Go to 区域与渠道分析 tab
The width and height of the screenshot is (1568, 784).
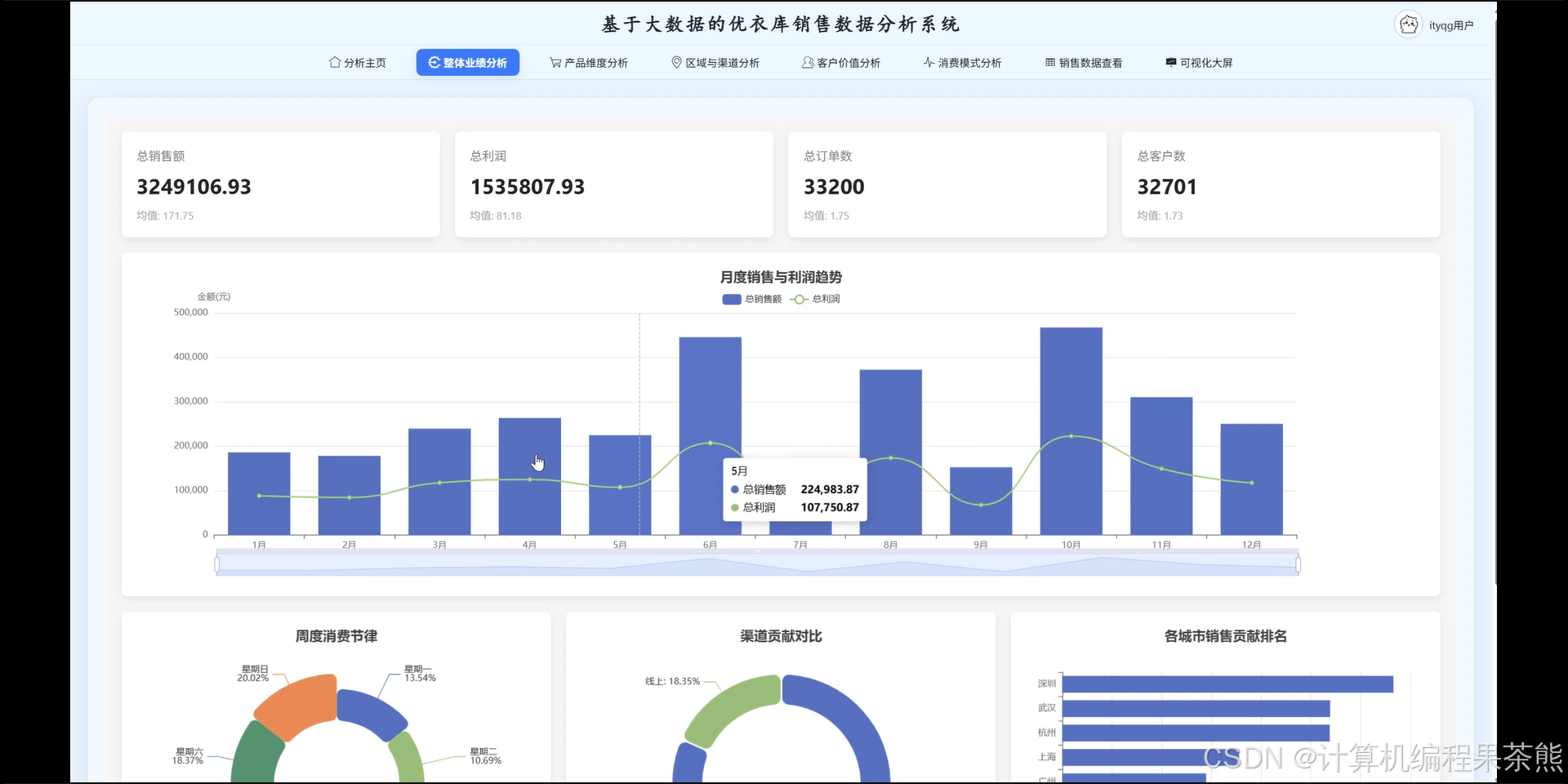click(715, 63)
